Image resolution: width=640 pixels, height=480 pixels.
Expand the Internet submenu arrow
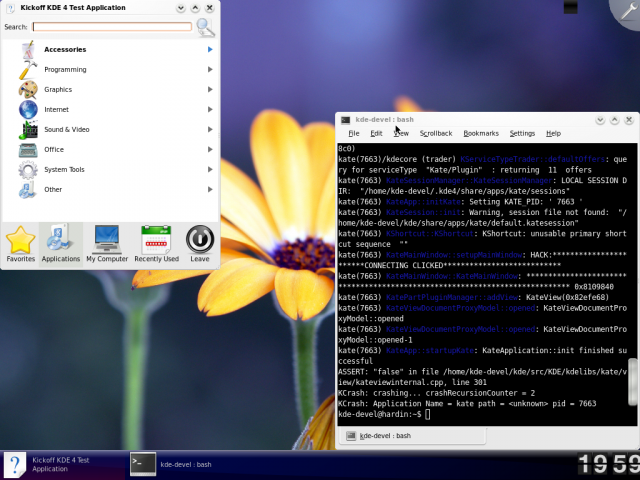click(x=210, y=109)
